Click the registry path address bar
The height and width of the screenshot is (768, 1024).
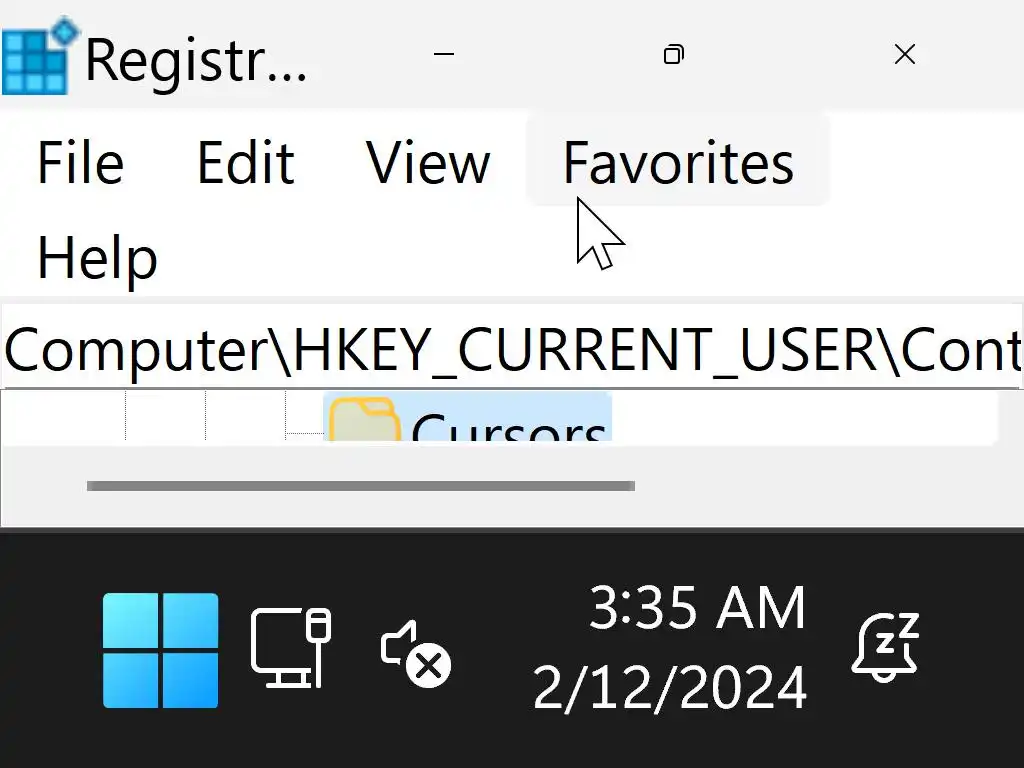[512, 349]
